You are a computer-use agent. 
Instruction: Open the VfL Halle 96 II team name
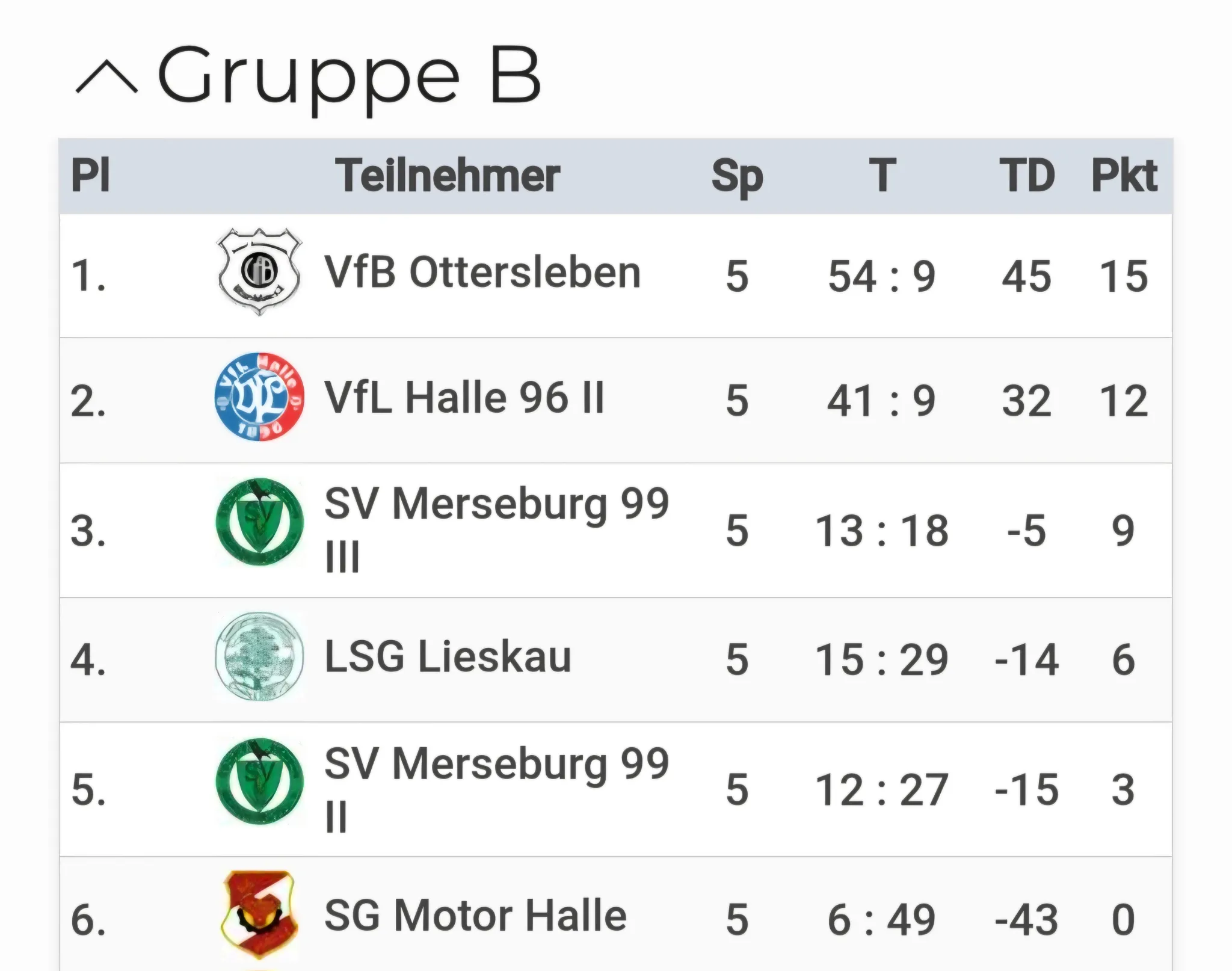click(464, 398)
